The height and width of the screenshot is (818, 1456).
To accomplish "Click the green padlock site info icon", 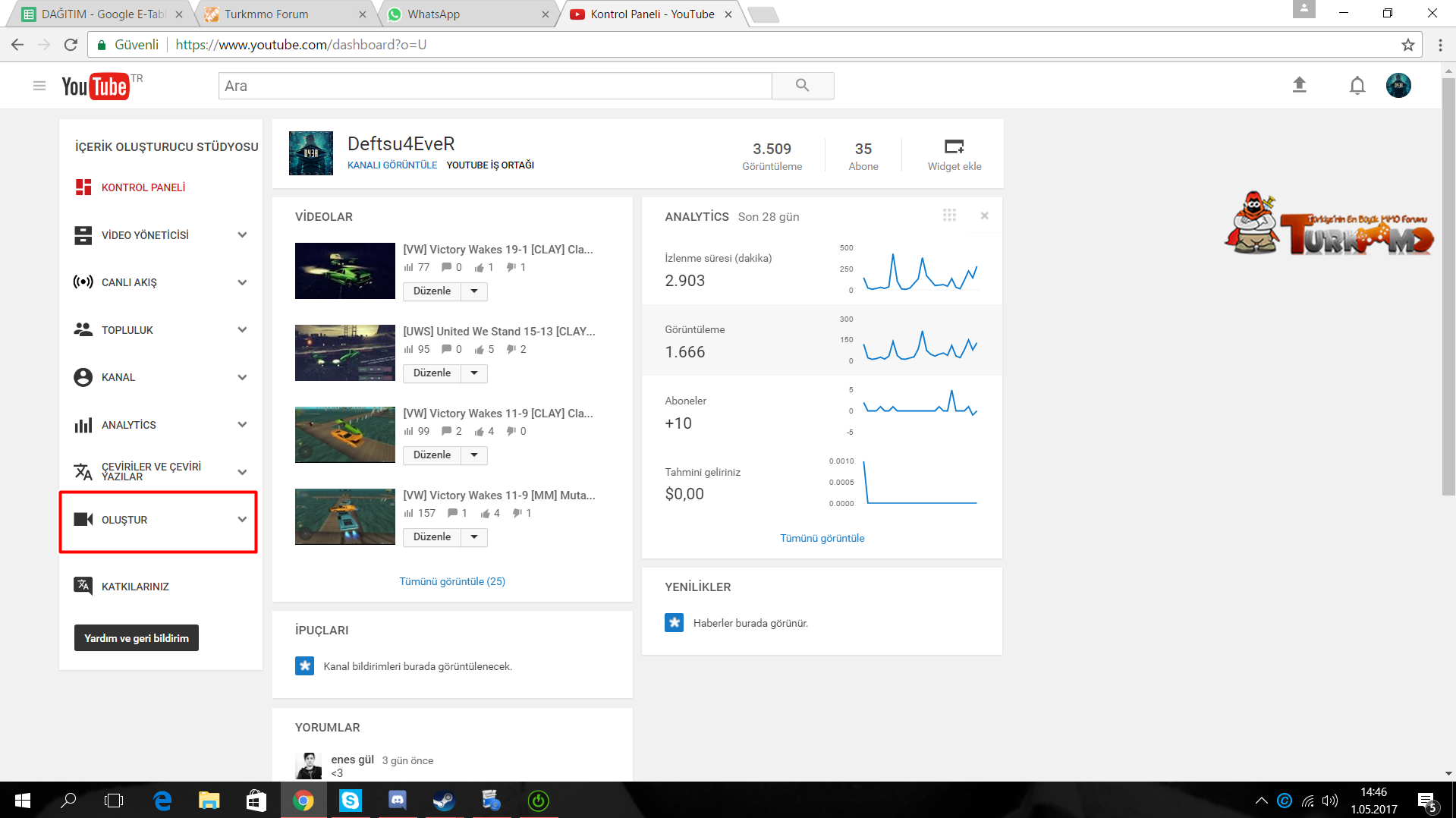I will pyautogui.click(x=102, y=45).
